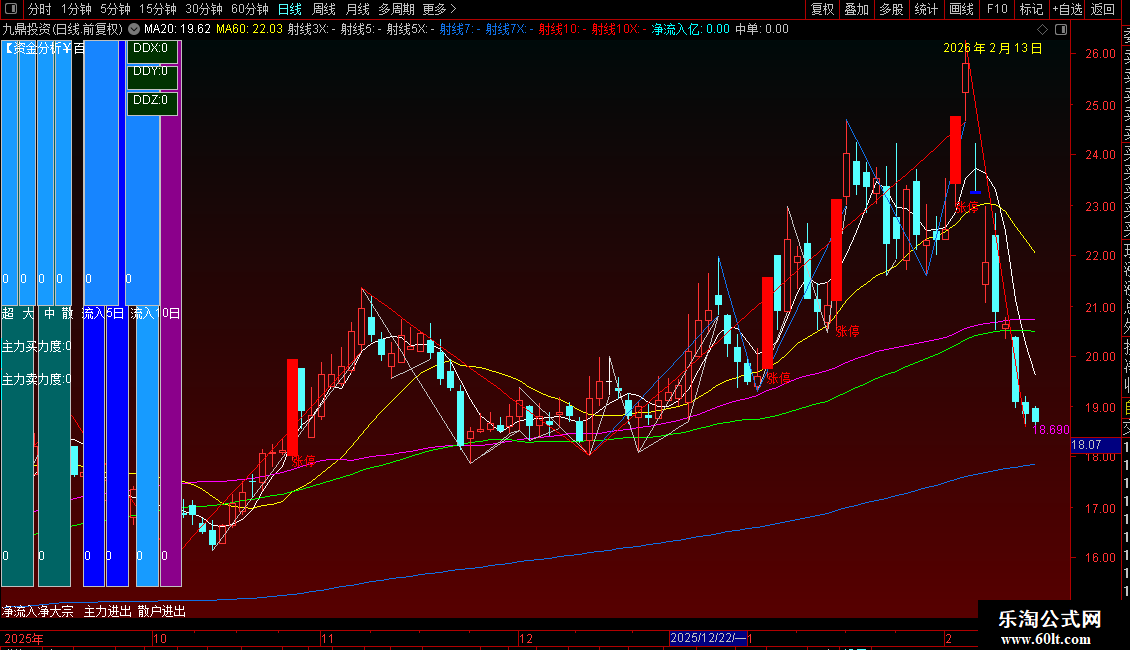Click the MA20: 19.62 indicator value
The width and height of the screenshot is (1130, 650).
coord(177,30)
